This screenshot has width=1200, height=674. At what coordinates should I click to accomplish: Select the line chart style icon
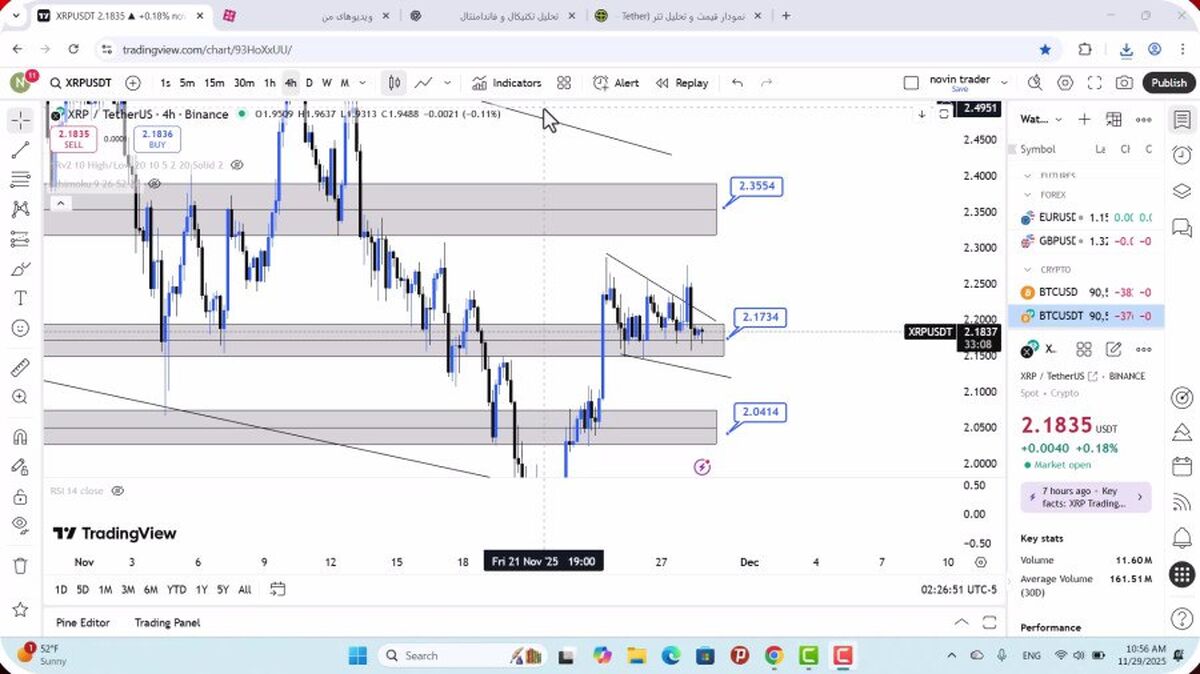pyautogui.click(x=424, y=83)
